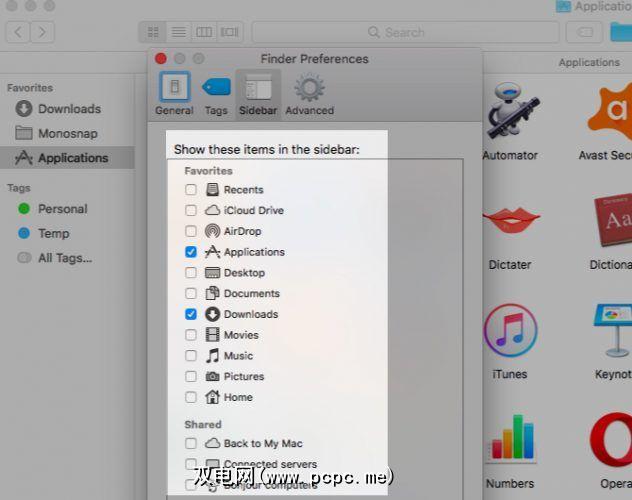Open Opera app icon

(611, 439)
